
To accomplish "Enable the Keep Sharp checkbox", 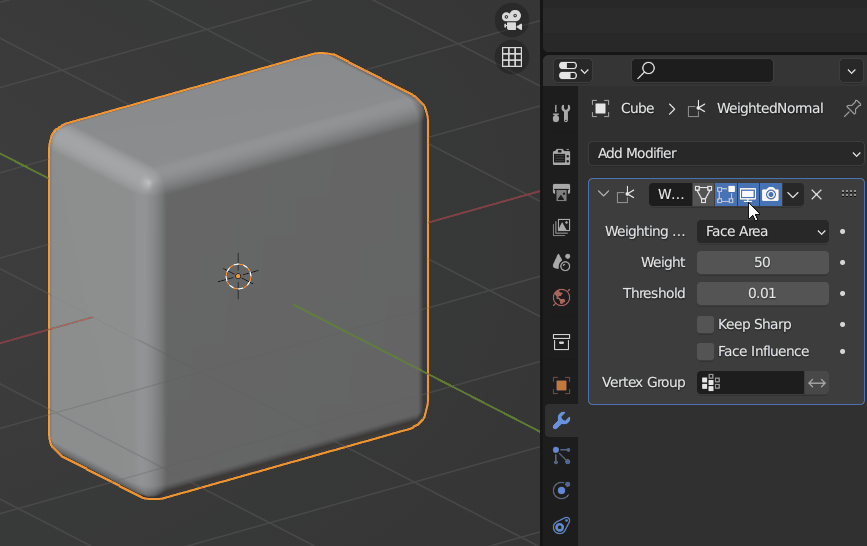I will tap(705, 324).
